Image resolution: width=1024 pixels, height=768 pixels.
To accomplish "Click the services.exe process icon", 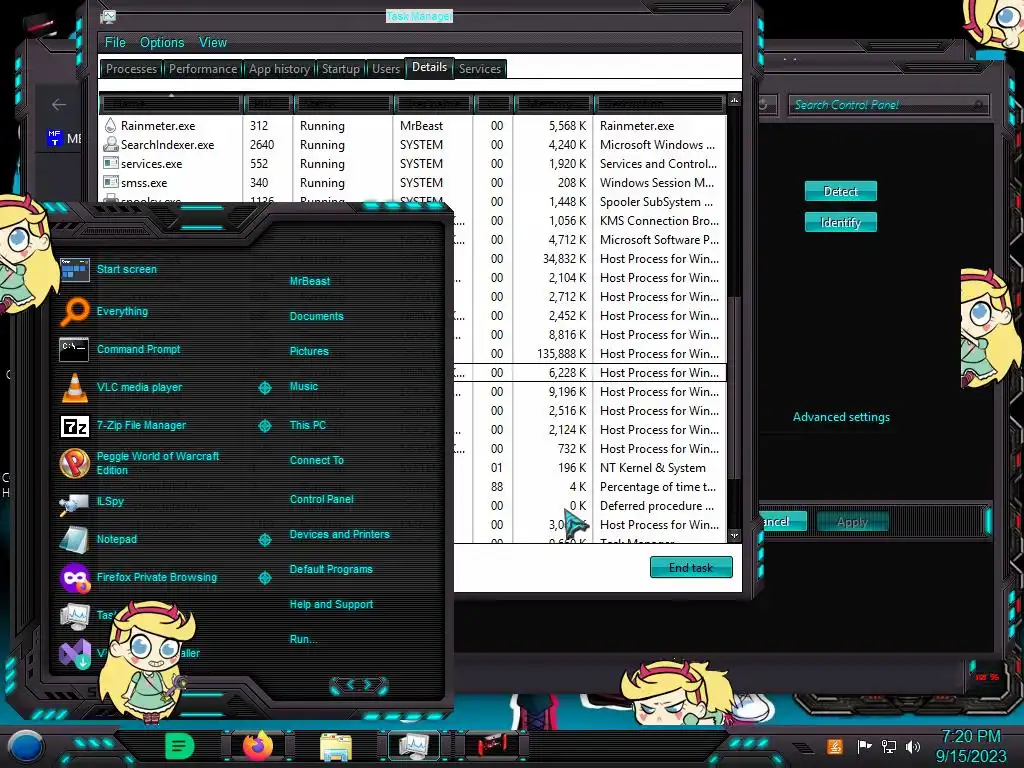I will [x=110, y=163].
